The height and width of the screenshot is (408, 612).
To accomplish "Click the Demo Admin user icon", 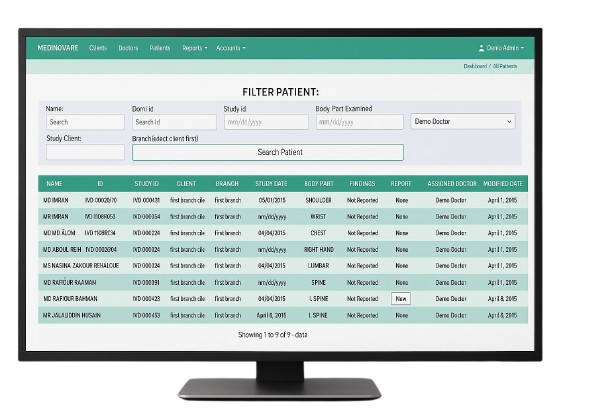I will 481,48.
